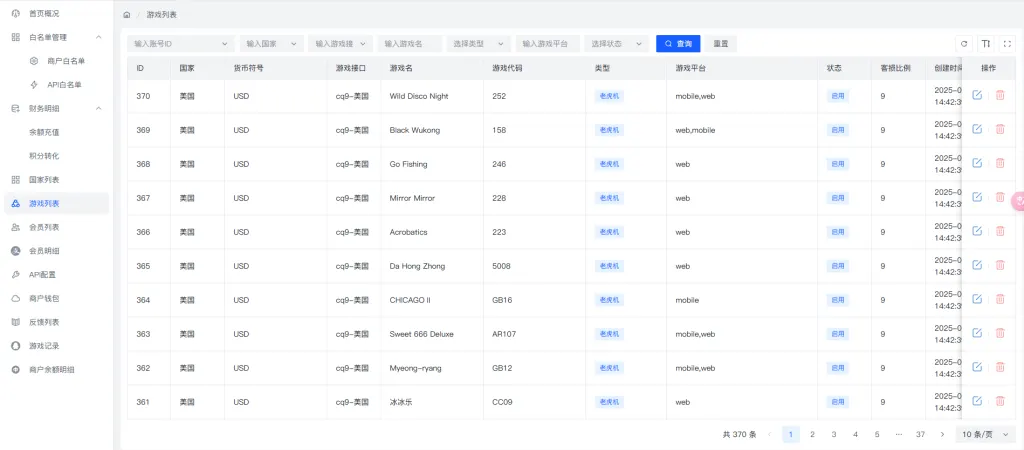Click the pink floating side icon
This screenshot has height=450, width=1024.
point(1017,202)
